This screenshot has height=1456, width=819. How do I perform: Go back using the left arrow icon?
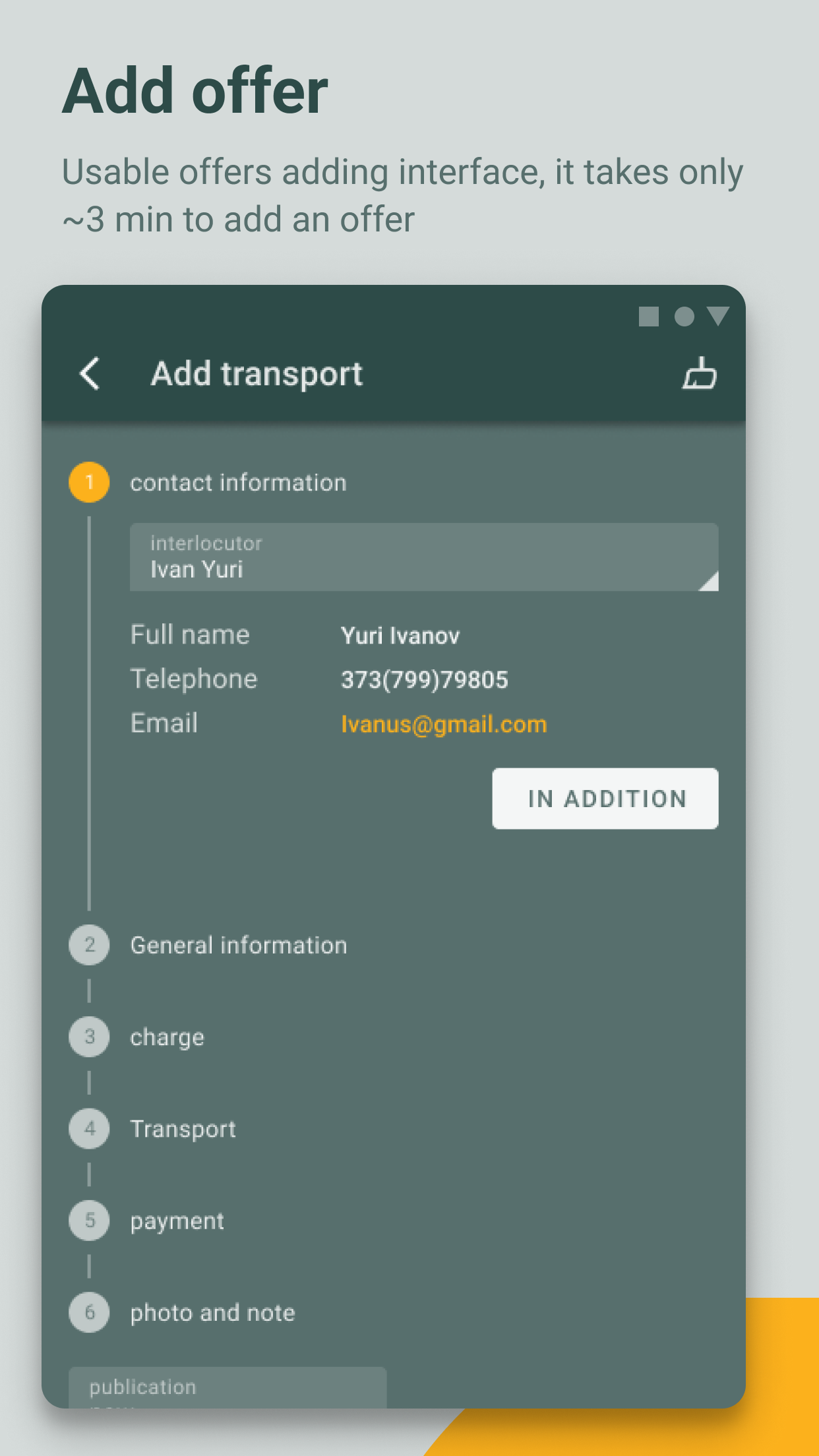(90, 374)
